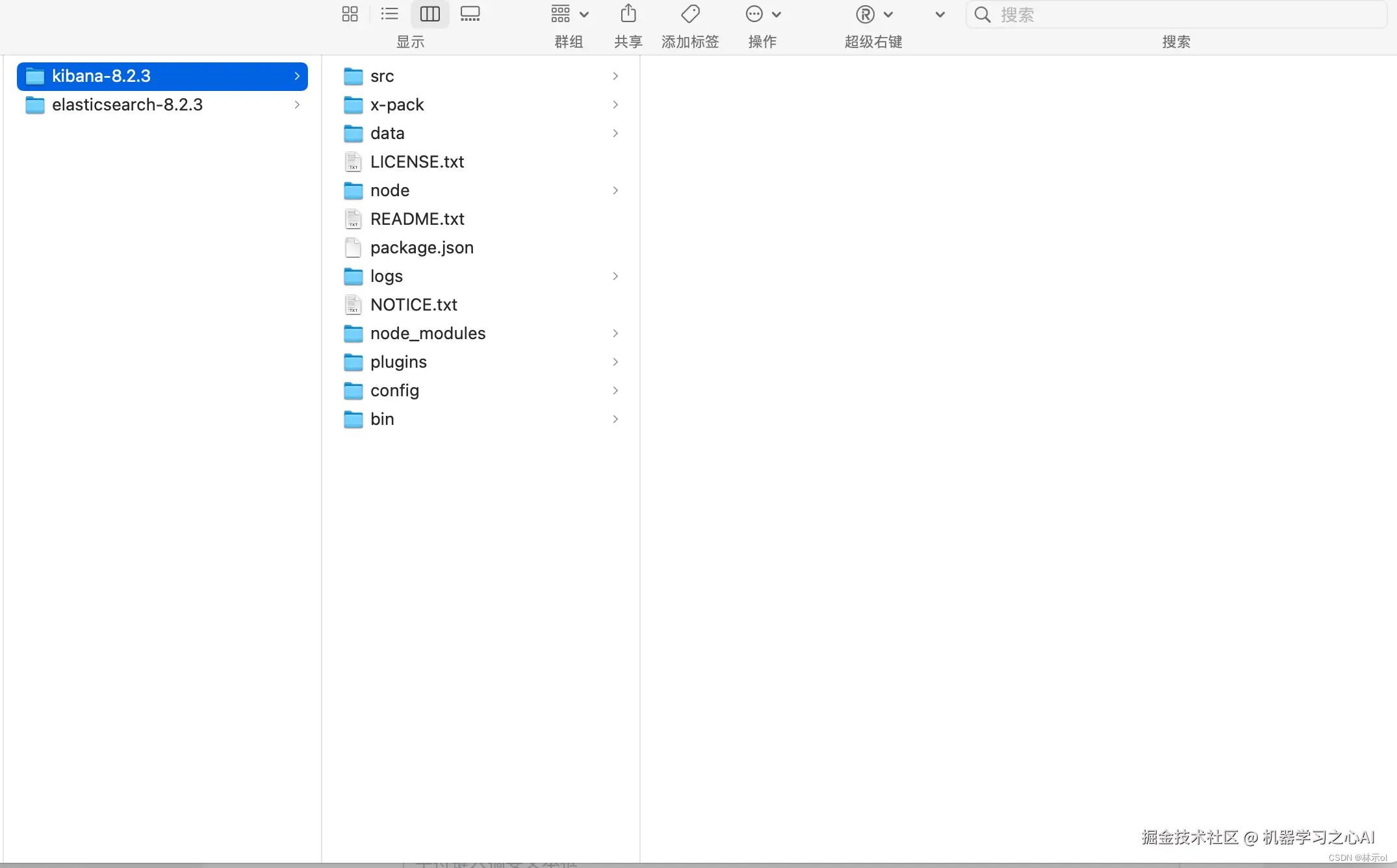Image resolution: width=1397 pixels, height=868 pixels.
Task: Select column view mode
Action: pyautogui.click(x=429, y=14)
